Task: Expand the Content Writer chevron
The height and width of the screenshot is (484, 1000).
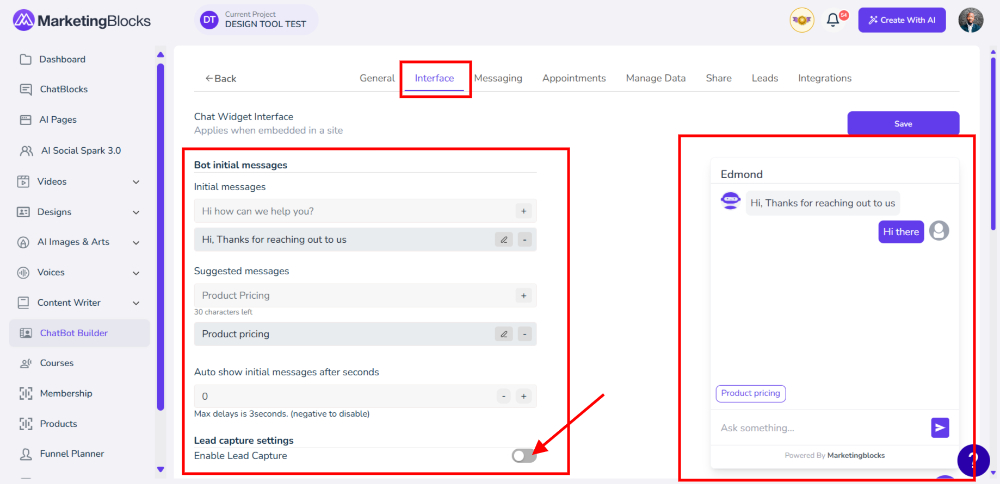Action: (136, 303)
